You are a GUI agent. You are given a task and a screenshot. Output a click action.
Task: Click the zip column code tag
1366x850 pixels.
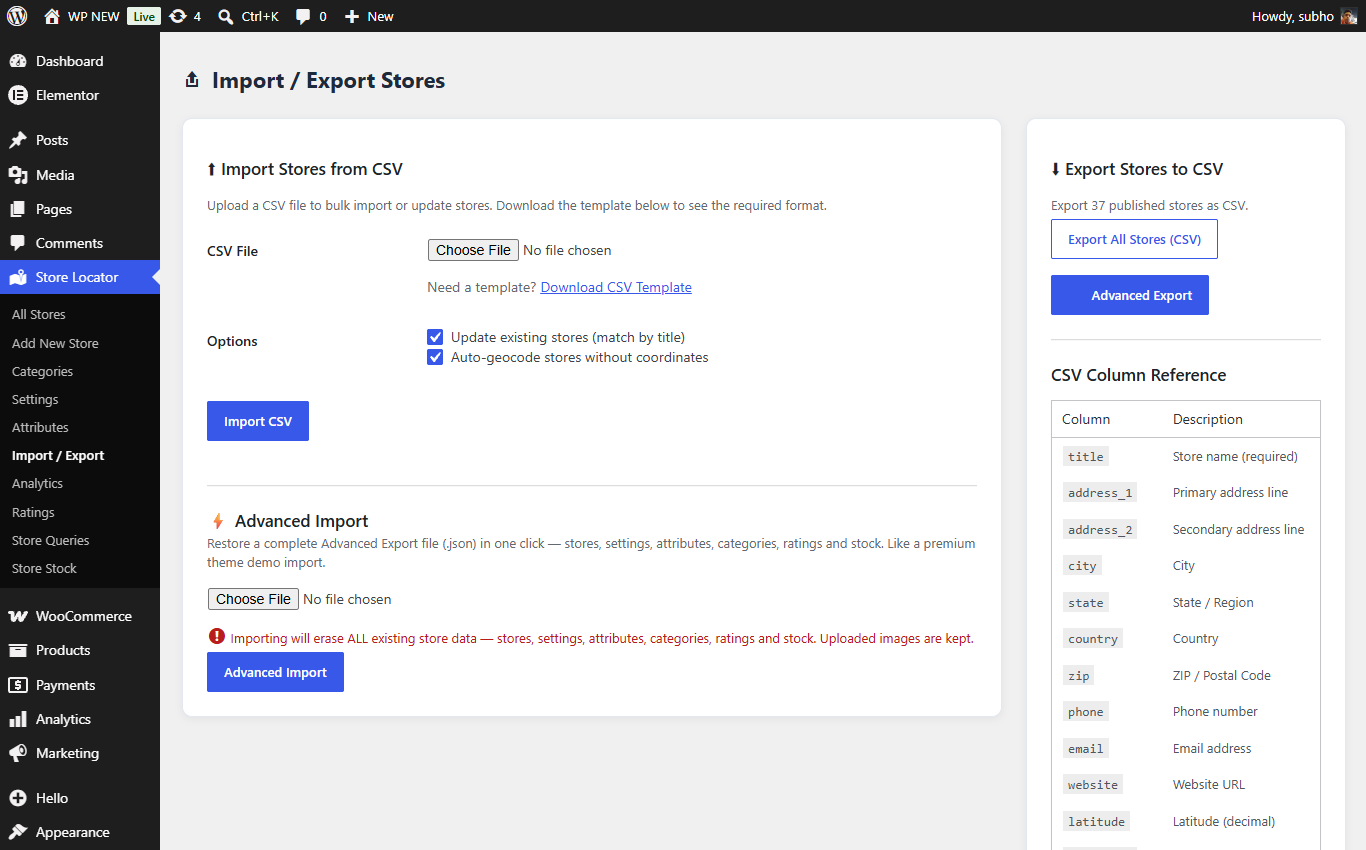click(1079, 675)
